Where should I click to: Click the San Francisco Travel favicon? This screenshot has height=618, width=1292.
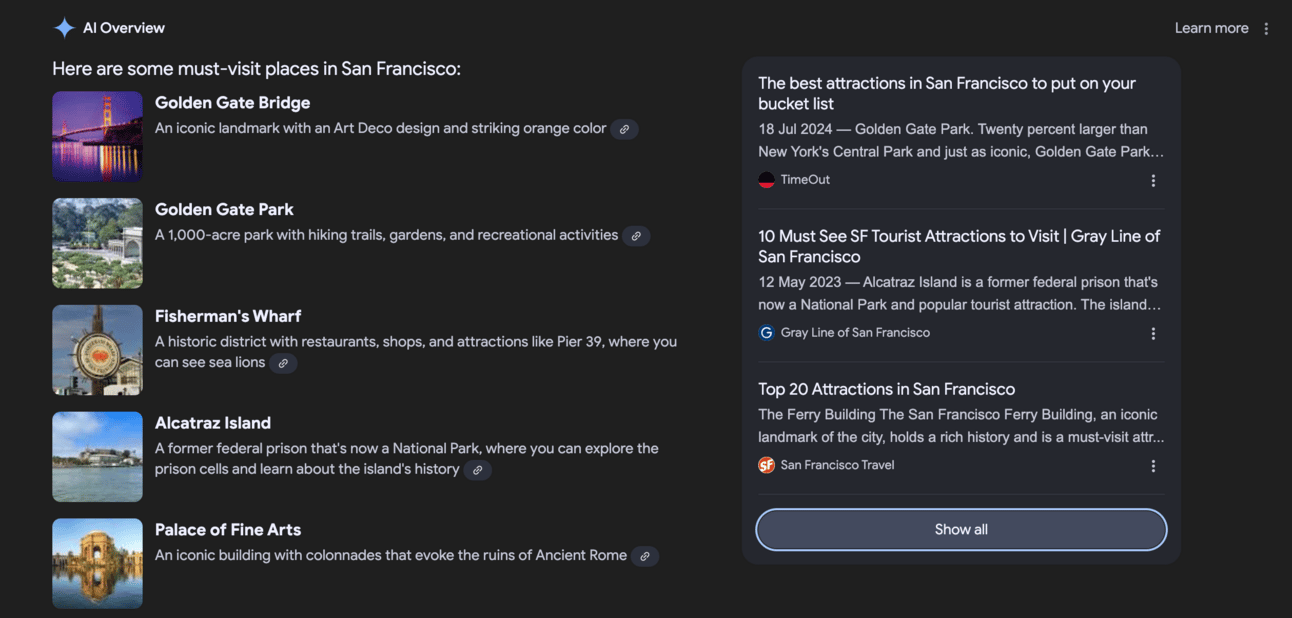(x=767, y=465)
